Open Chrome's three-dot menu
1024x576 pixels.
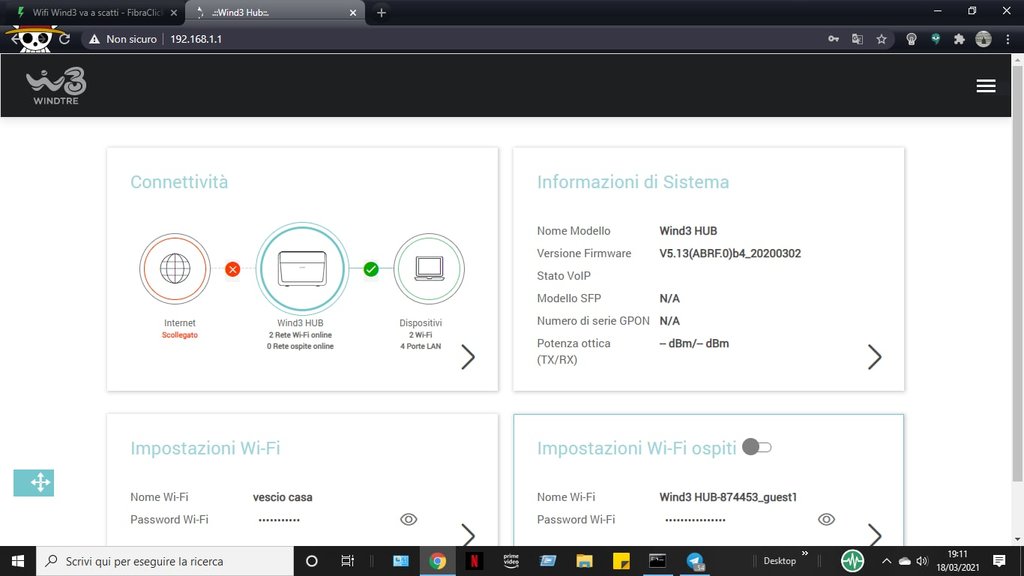(1008, 39)
